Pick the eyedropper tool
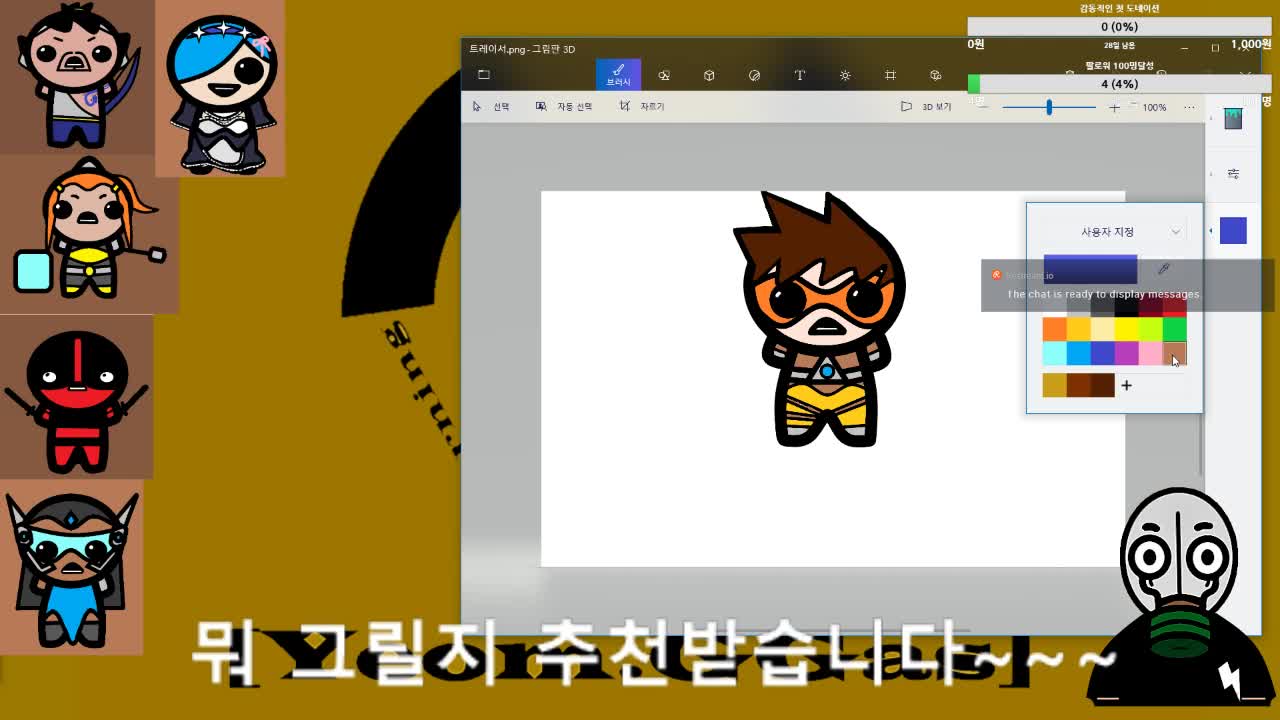This screenshot has width=1280, height=720. [1163, 269]
